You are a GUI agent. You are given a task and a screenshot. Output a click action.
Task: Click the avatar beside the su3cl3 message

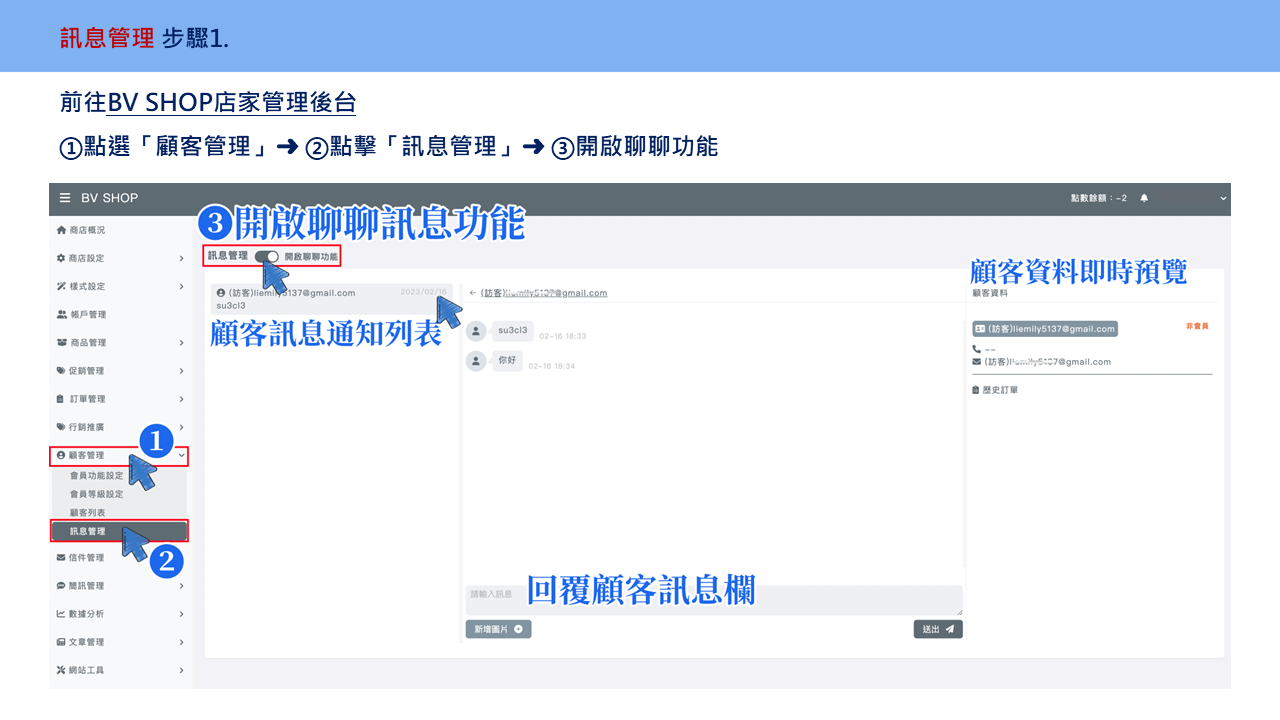tap(476, 331)
